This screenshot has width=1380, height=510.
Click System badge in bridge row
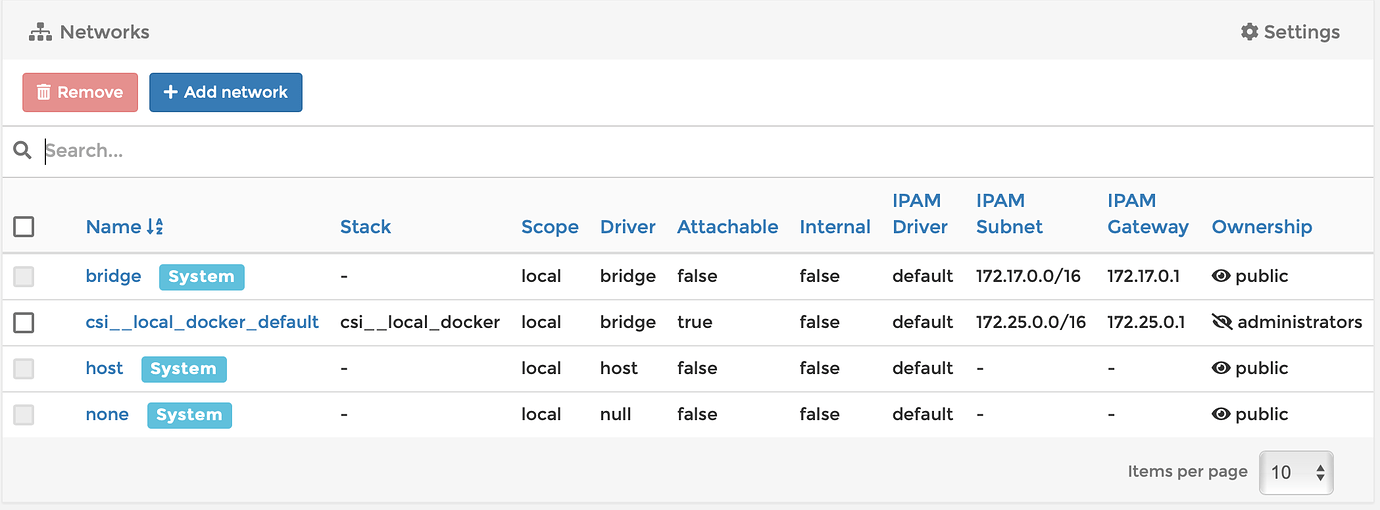[x=201, y=277]
